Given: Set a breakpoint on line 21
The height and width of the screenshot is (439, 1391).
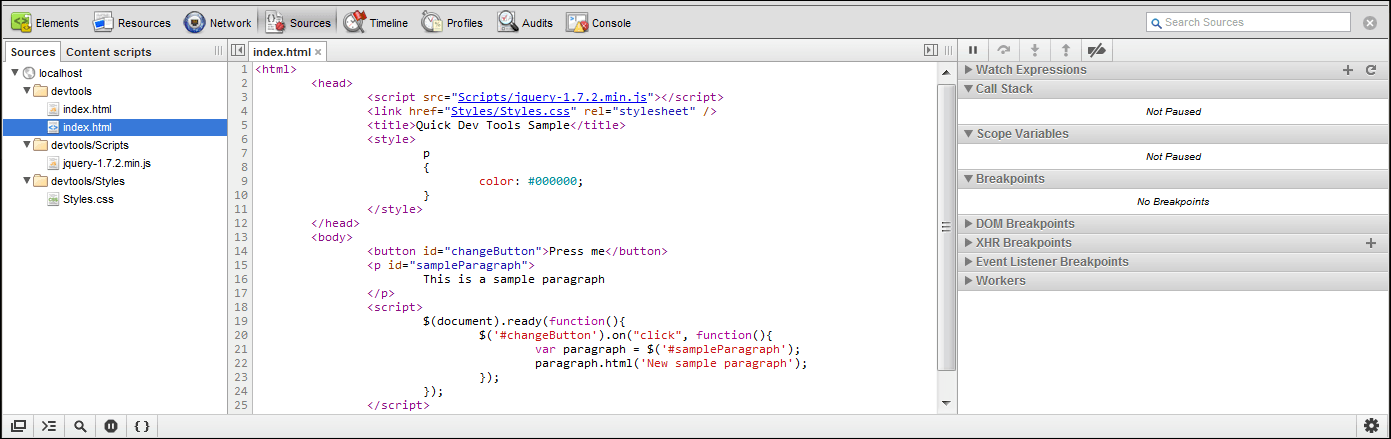Looking at the screenshot, I should pyautogui.click(x=240, y=349).
